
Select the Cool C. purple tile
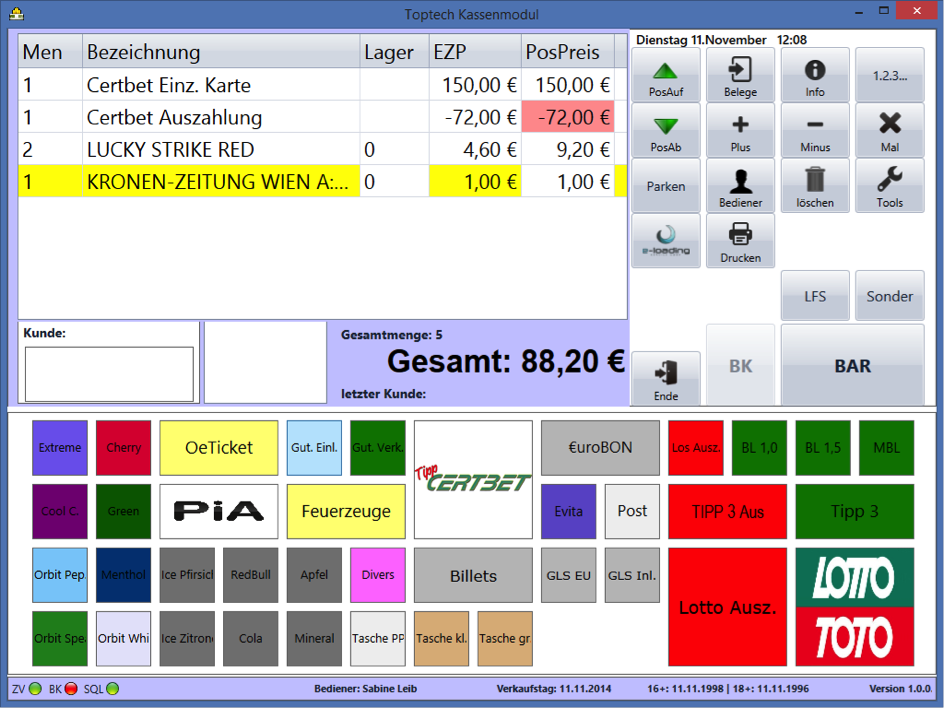pyautogui.click(x=60, y=511)
